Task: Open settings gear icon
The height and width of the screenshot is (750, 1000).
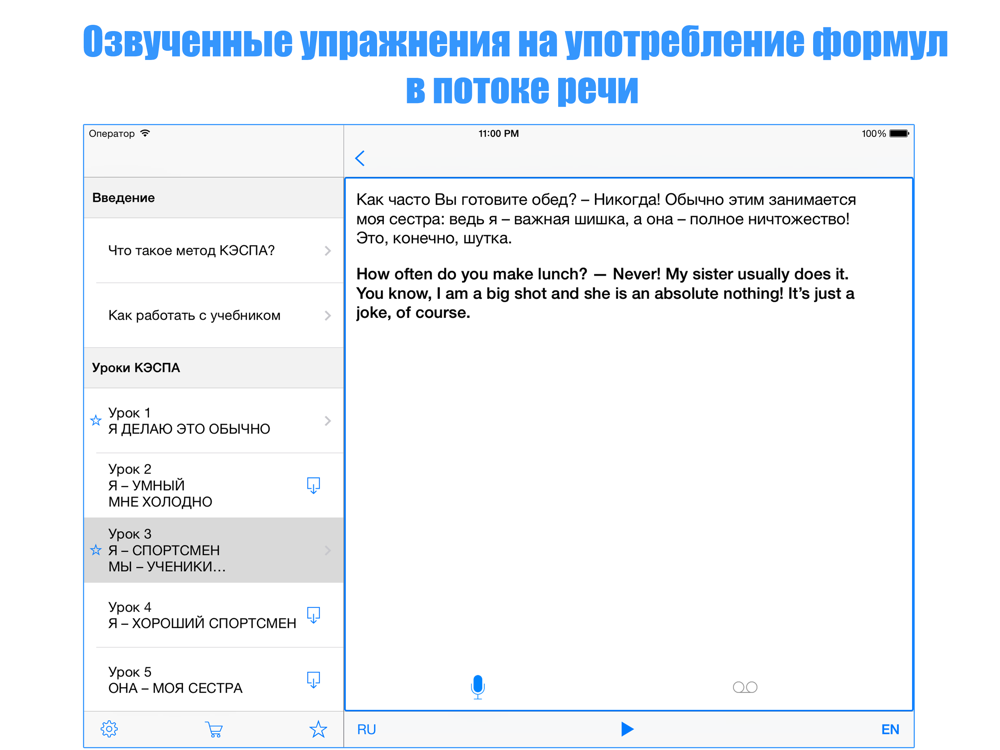Action: pyautogui.click(x=109, y=729)
